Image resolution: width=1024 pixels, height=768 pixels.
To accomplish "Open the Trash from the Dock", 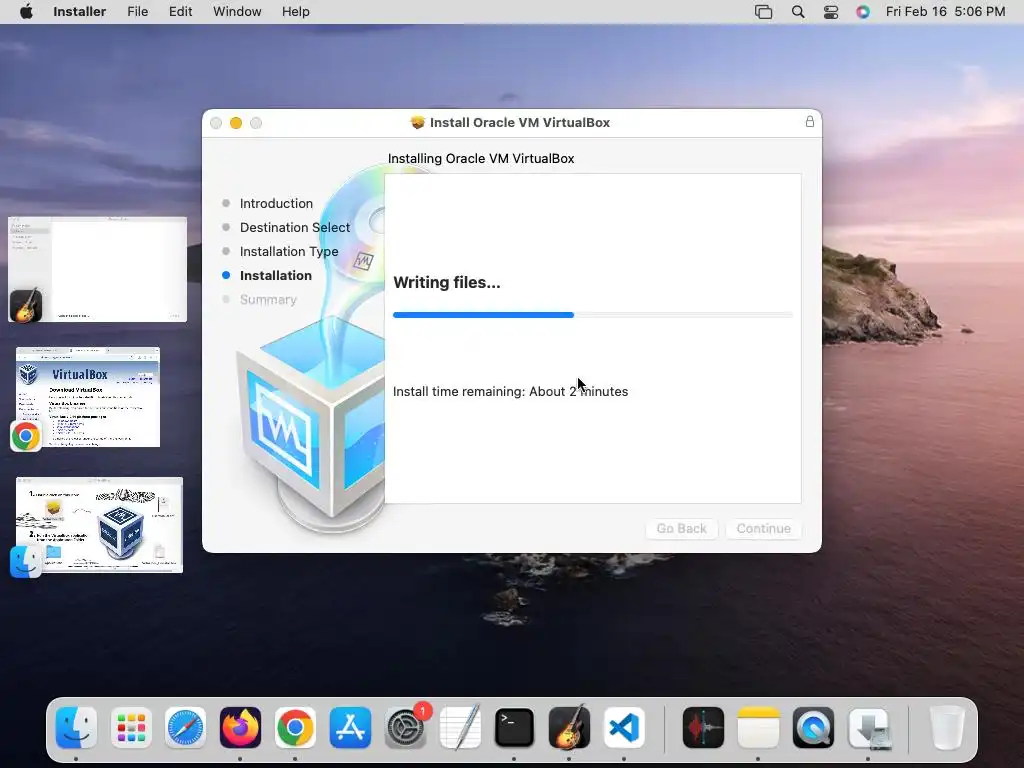I will (x=947, y=727).
